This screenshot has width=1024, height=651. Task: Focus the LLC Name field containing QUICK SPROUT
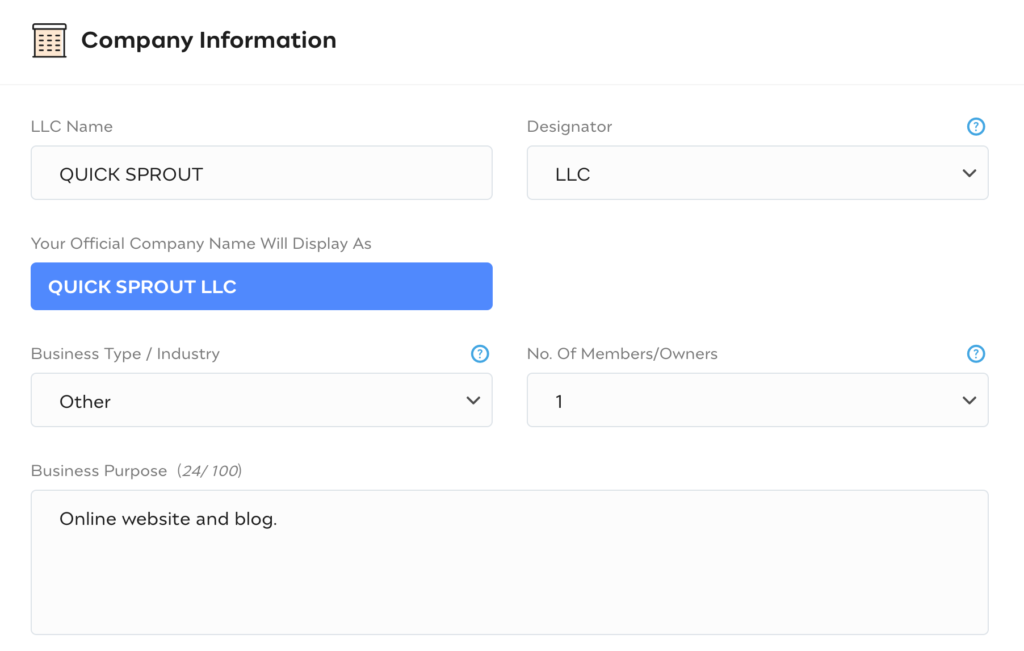tap(261, 173)
